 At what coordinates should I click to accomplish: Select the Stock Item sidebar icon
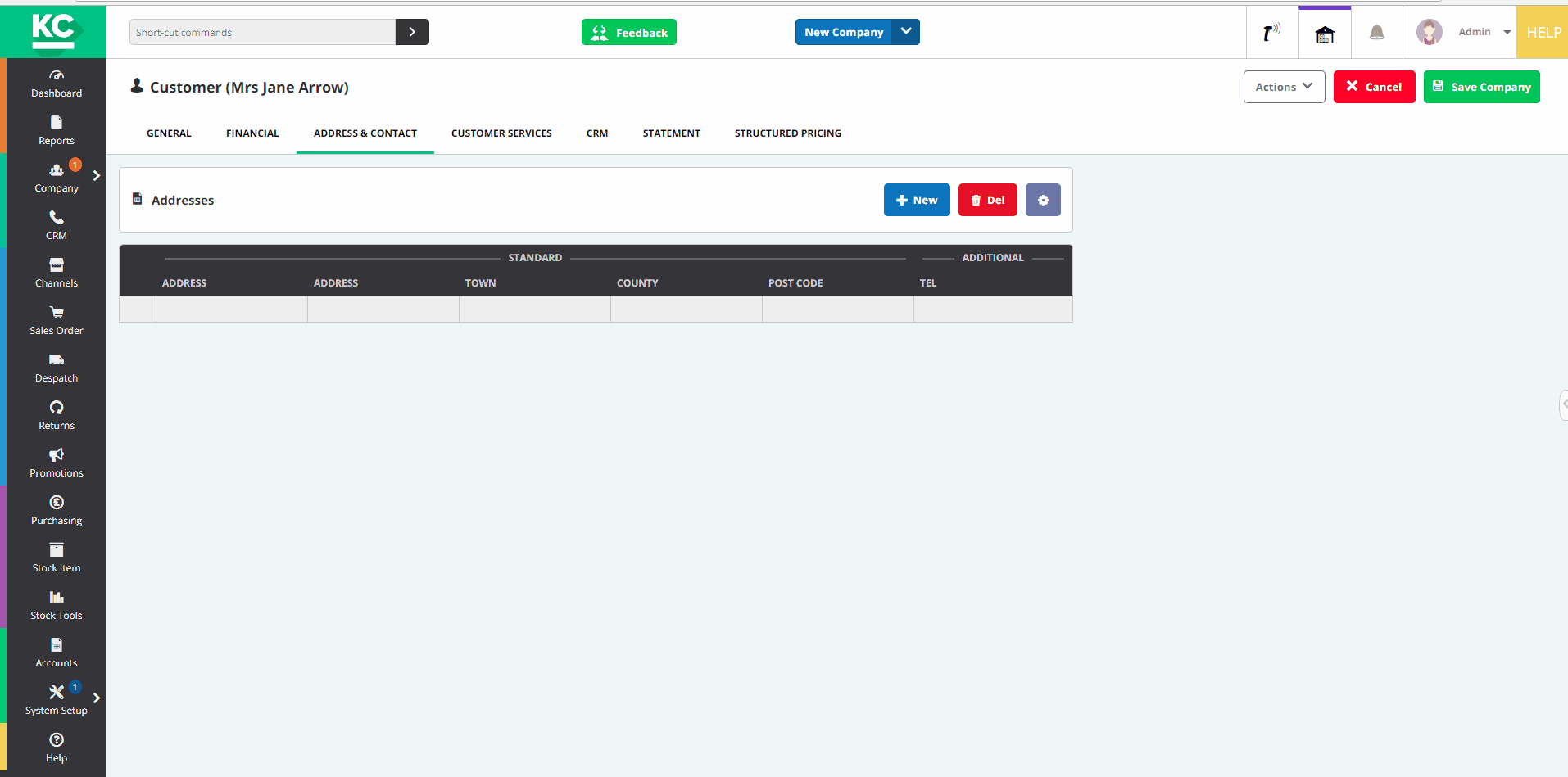click(x=55, y=556)
